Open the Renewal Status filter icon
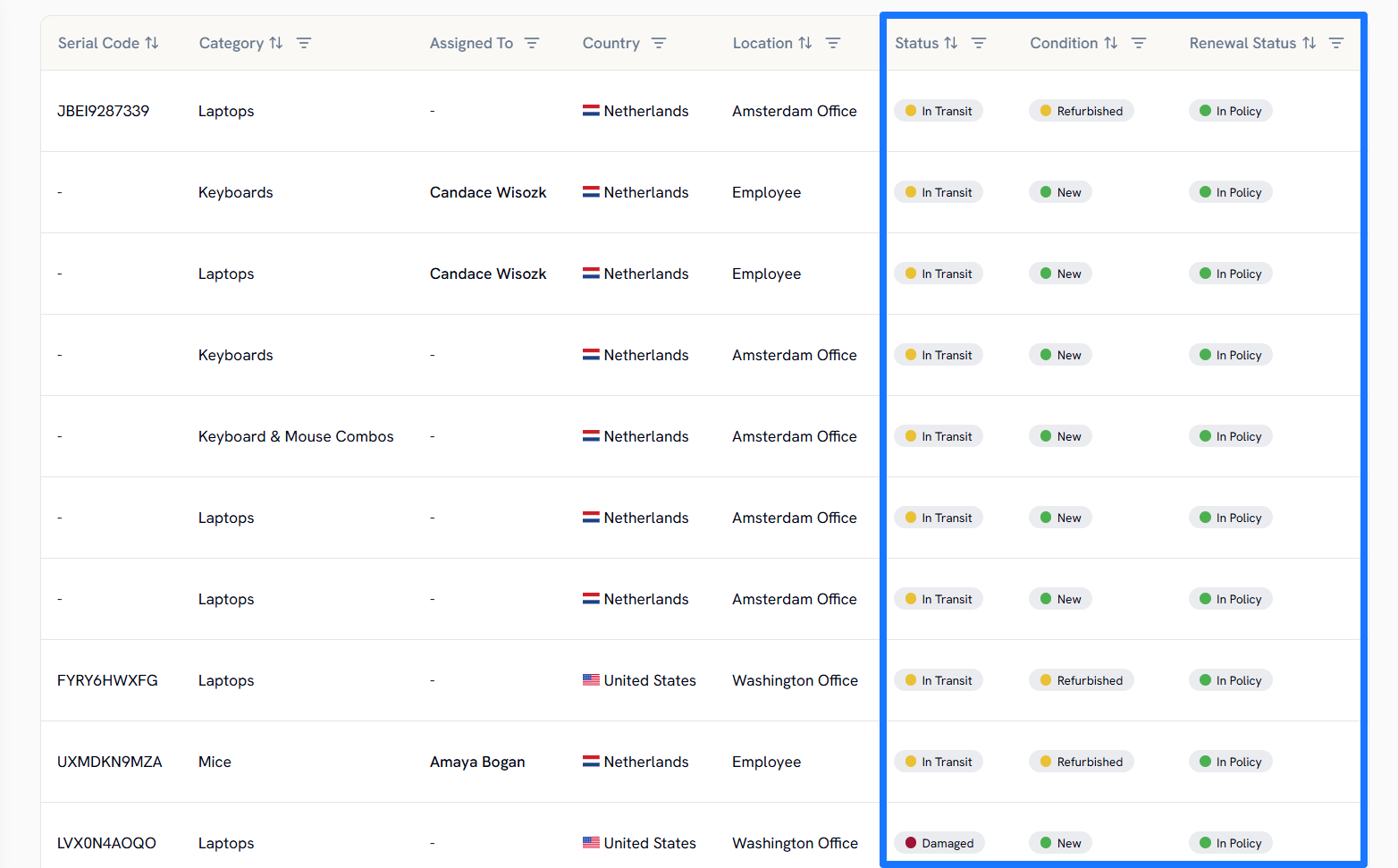 pos(1336,43)
